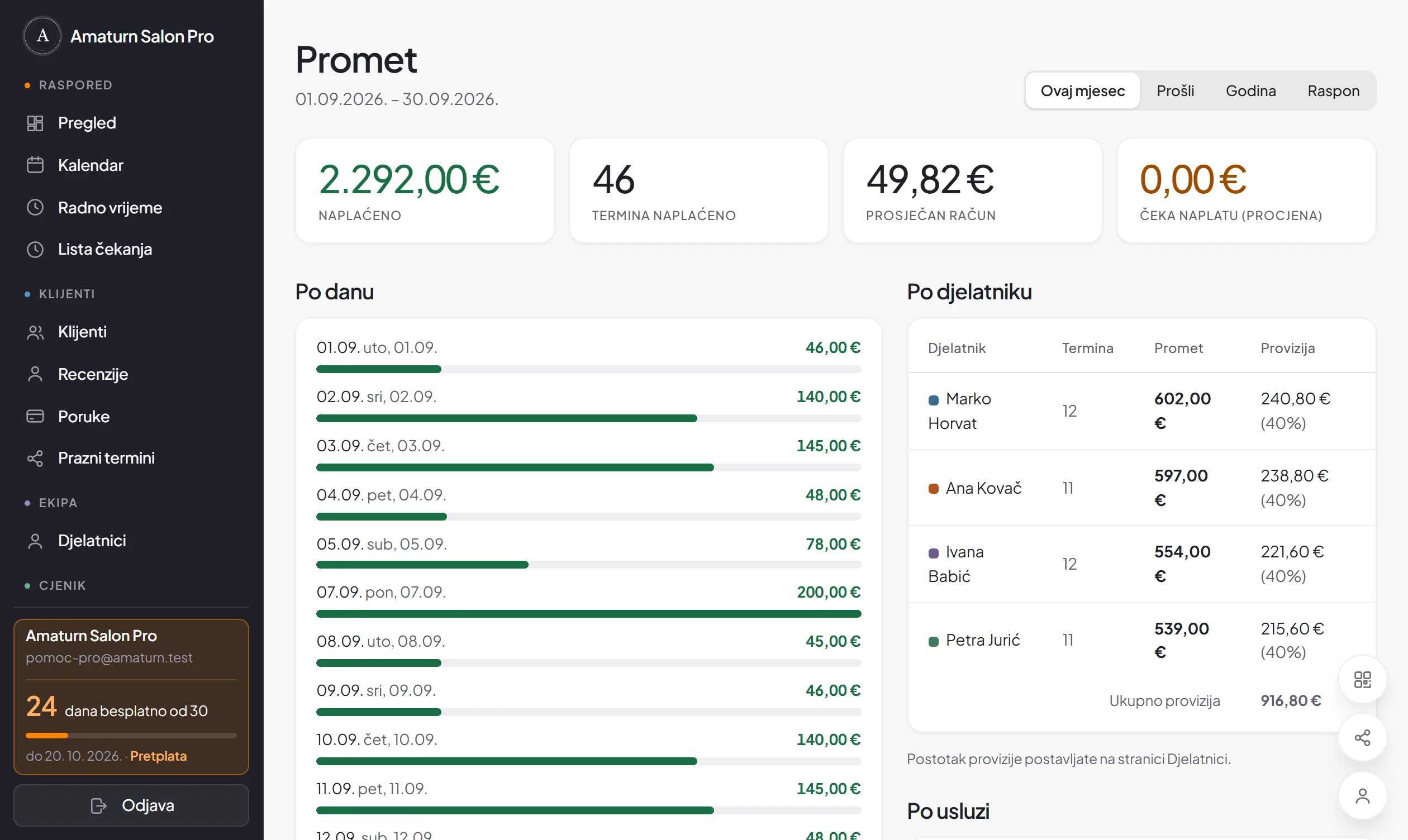Switch to the Prošli period tab
Viewport: 1408px width, 840px height.
click(x=1176, y=90)
